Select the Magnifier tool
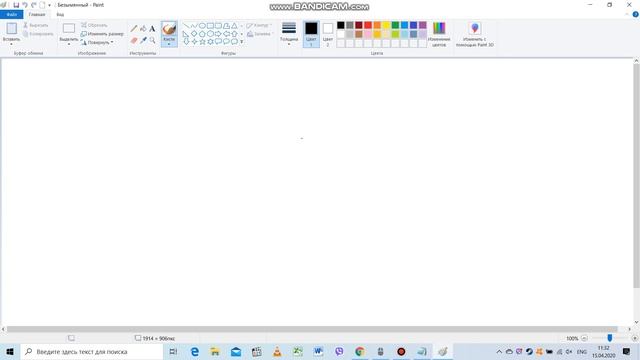 click(x=152, y=40)
